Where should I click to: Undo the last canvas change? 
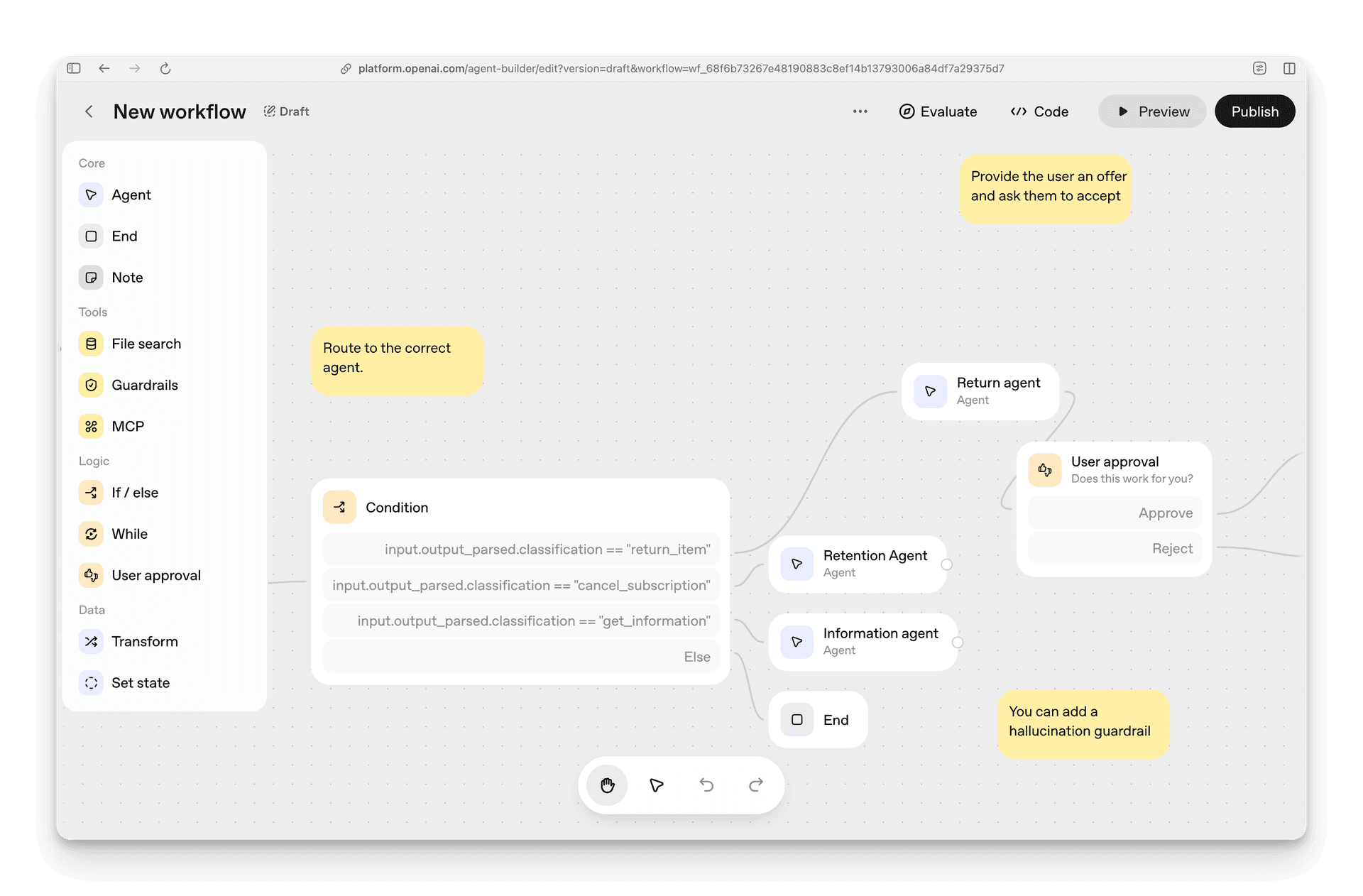pyautogui.click(x=706, y=785)
